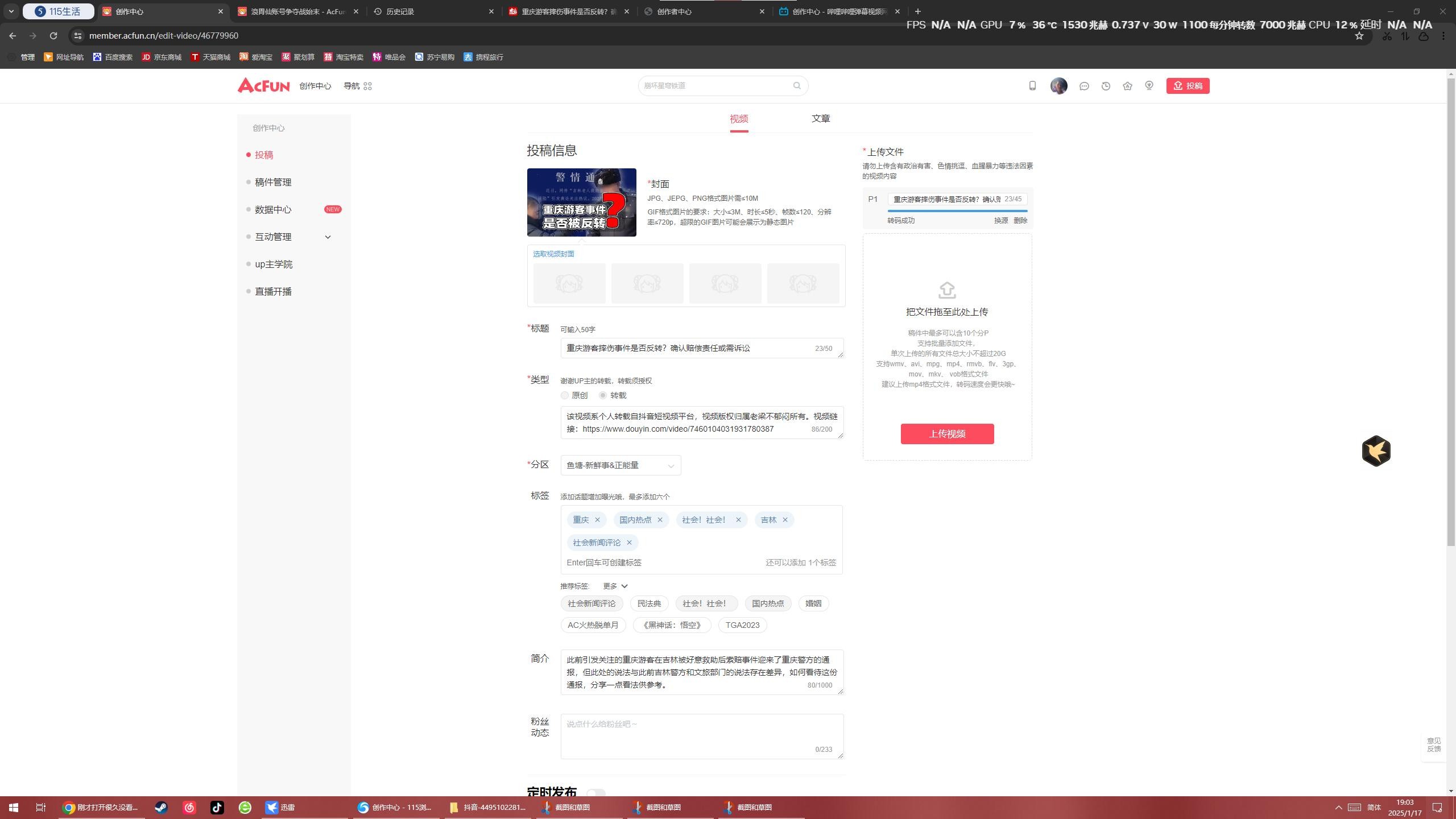The height and width of the screenshot is (819, 1456).
Task: Open the messages chat bubble icon
Action: [x=1084, y=86]
